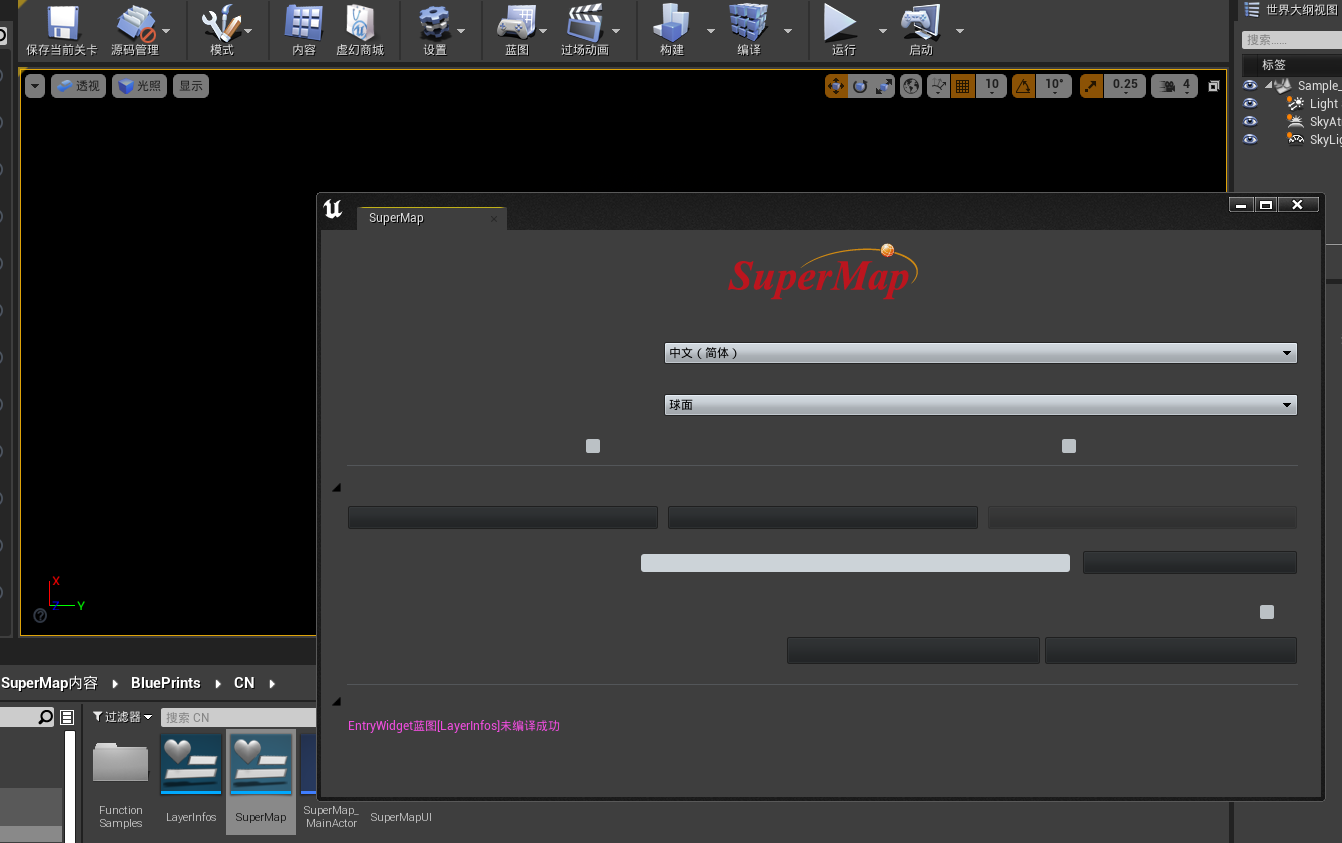Focus the world outliner 搜索 field
Screen dimensions: 1342x843
(1292, 39)
